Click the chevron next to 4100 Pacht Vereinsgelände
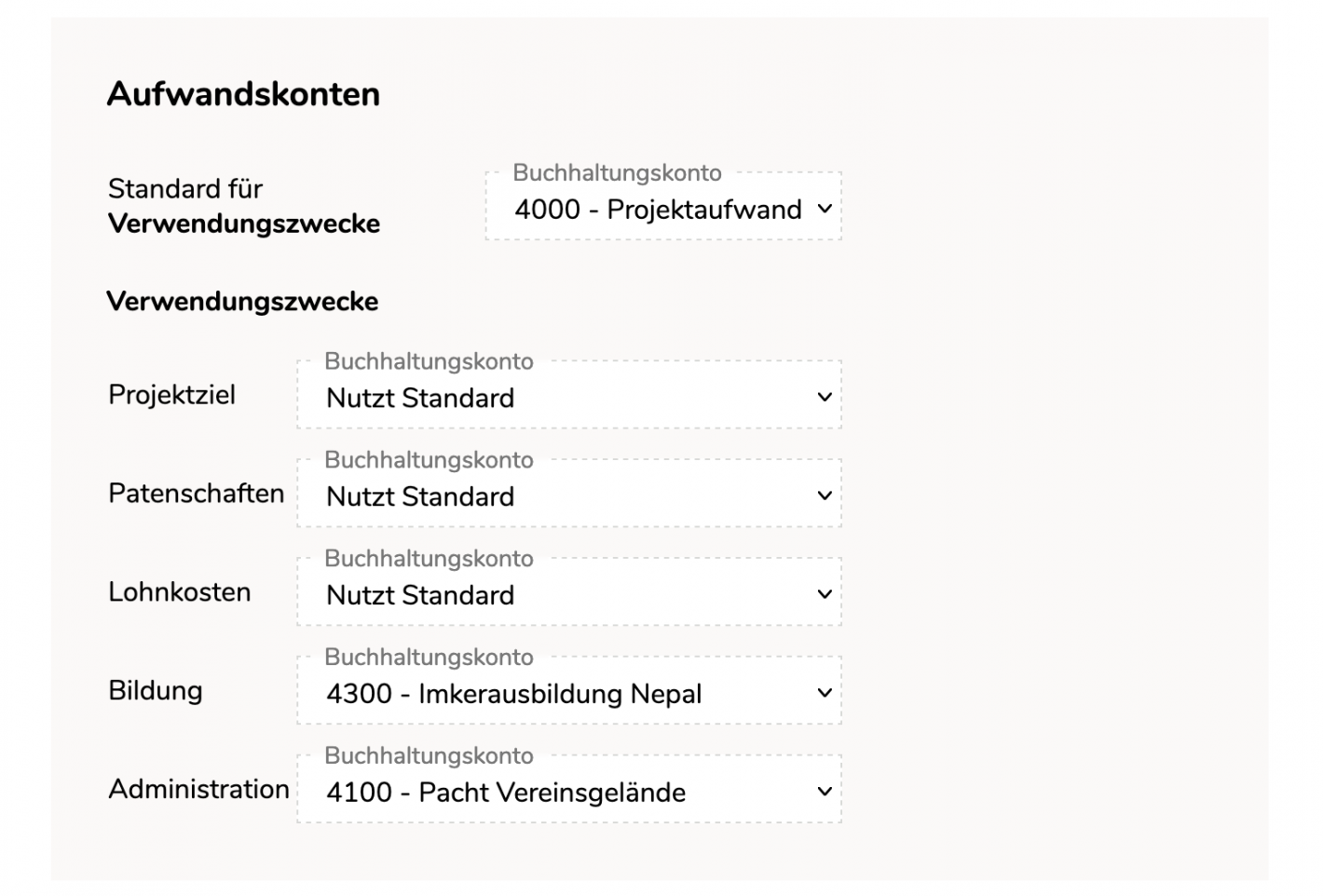Image resolution: width=1323 pixels, height=896 pixels. 824,792
